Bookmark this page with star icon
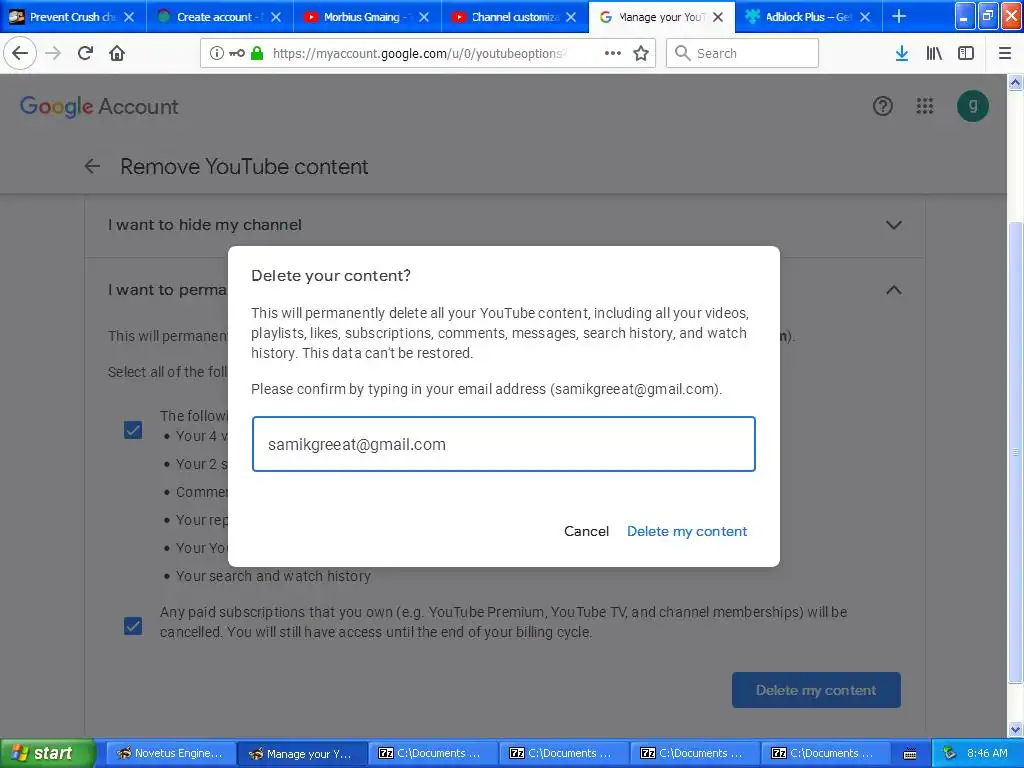This screenshot has height=768, width=1024. point(641,53)
